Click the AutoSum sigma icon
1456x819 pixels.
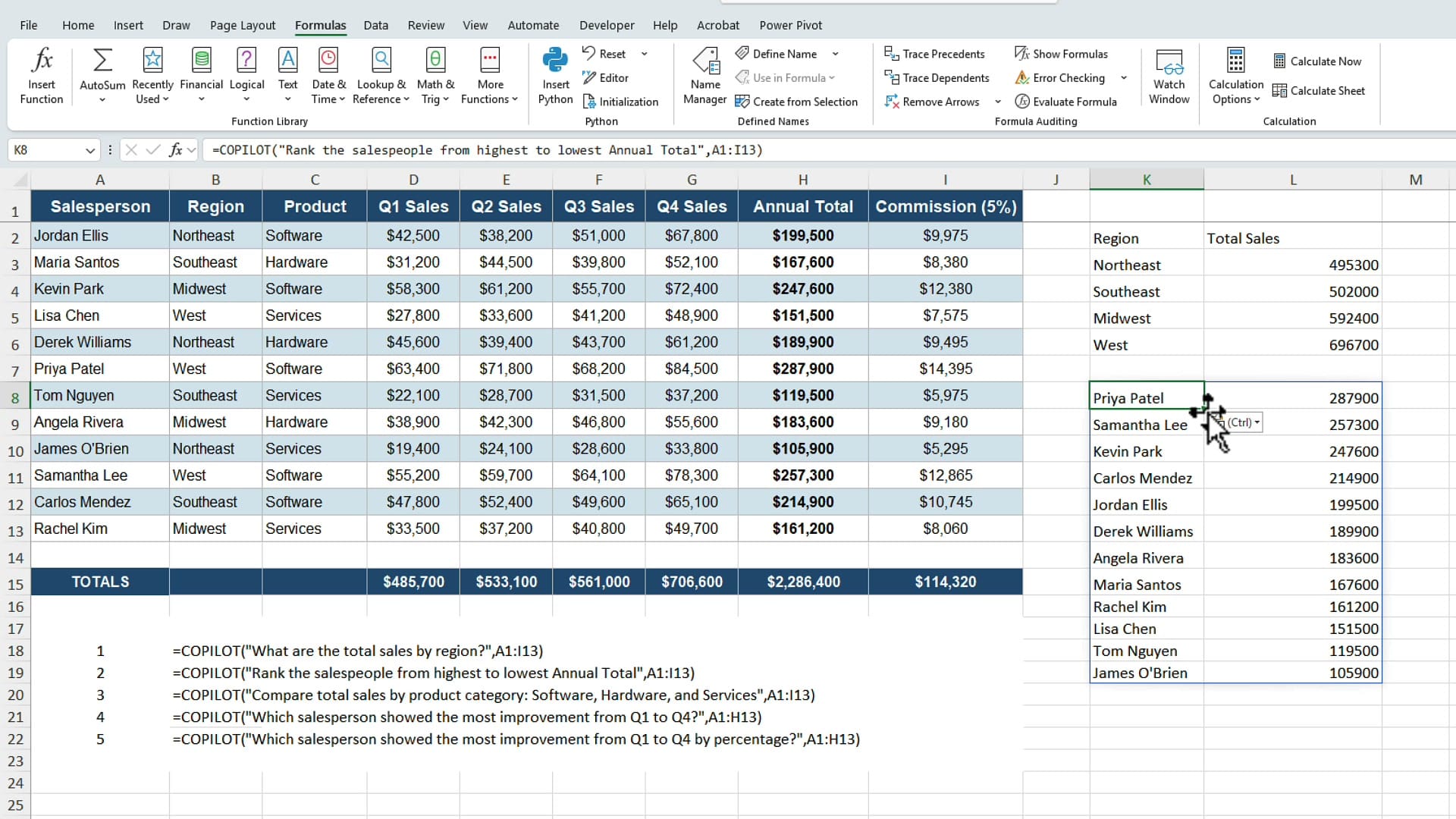point(102,59)
